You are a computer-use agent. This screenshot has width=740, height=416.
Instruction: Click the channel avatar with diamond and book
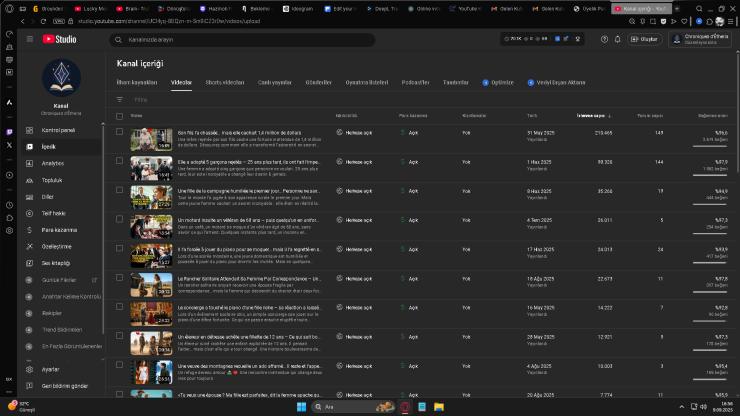point(61,78)
